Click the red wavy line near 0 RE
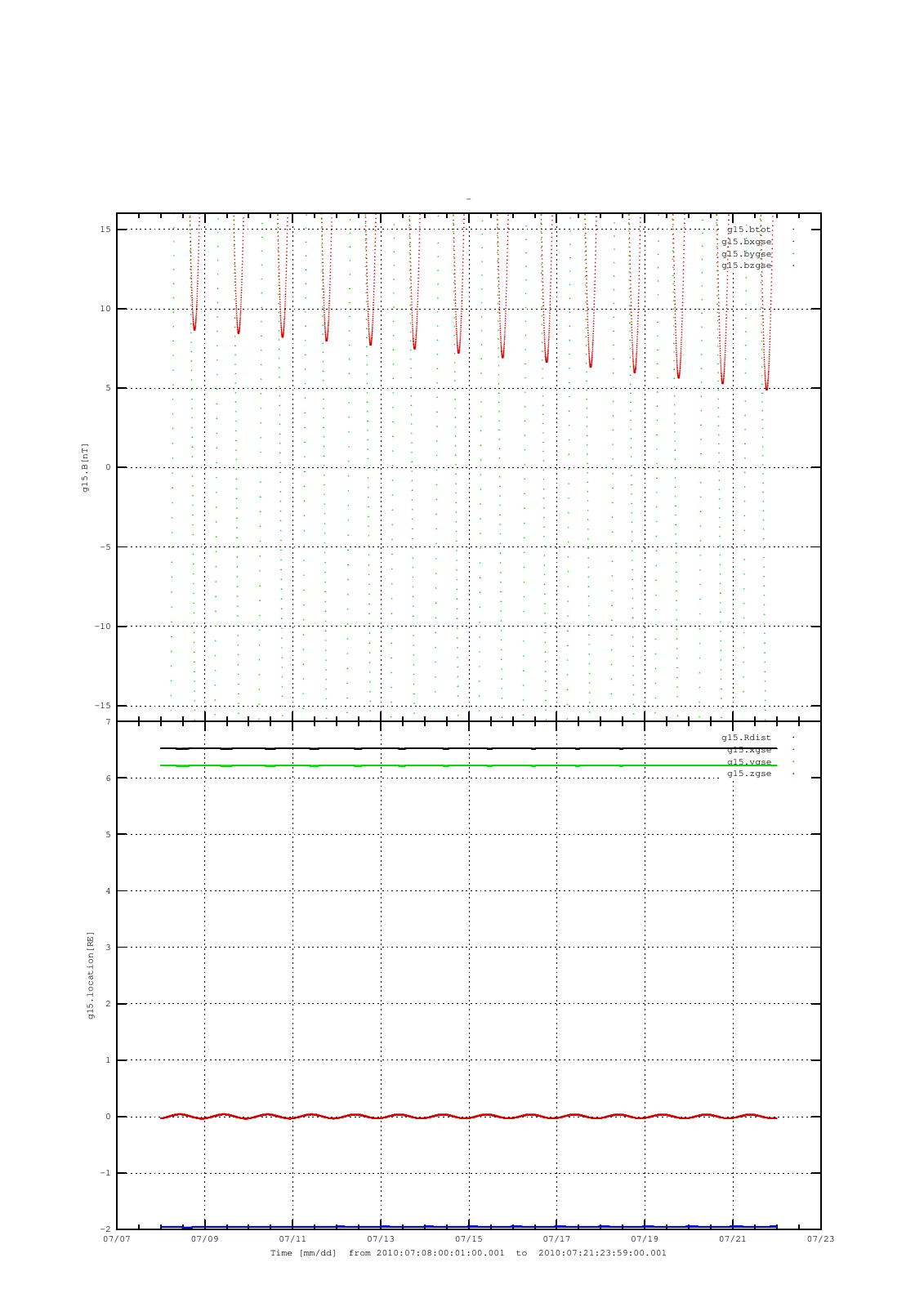Viewport: 924px width, 1307px height. pyautogui.click(x=469, y=1116)
